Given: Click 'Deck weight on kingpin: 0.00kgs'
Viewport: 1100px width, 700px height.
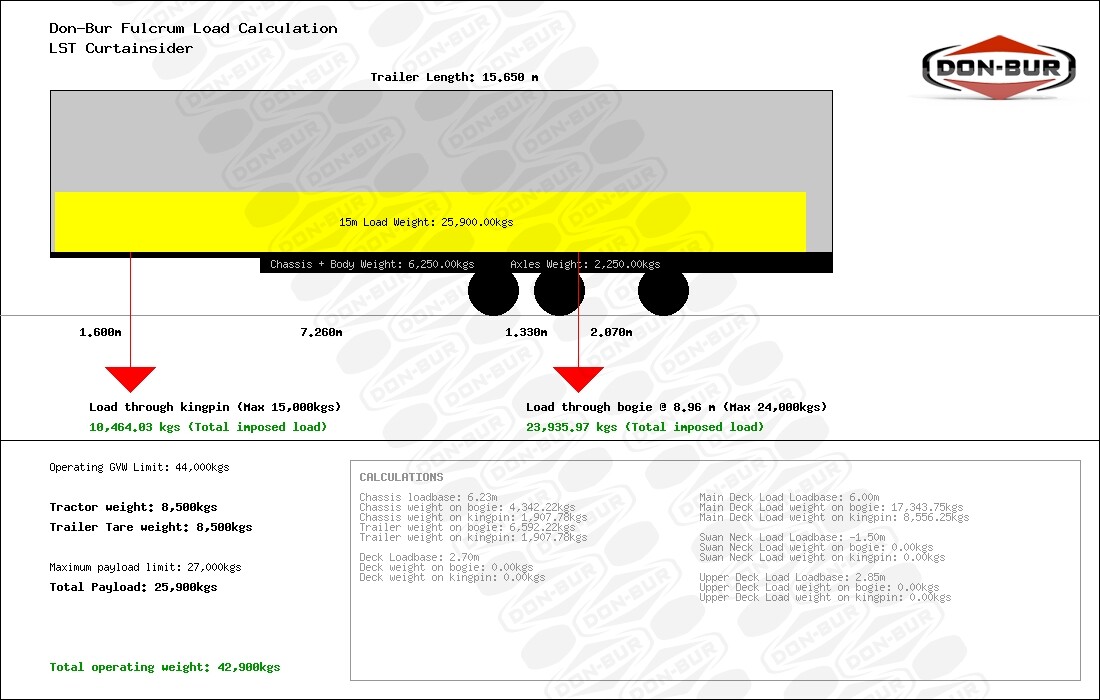Looking at the screenshot, I should (452, 577).
